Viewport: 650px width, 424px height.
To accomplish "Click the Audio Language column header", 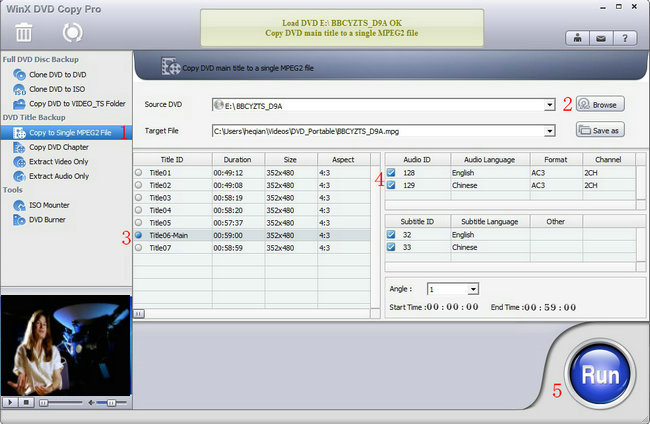I will point(489,160).
